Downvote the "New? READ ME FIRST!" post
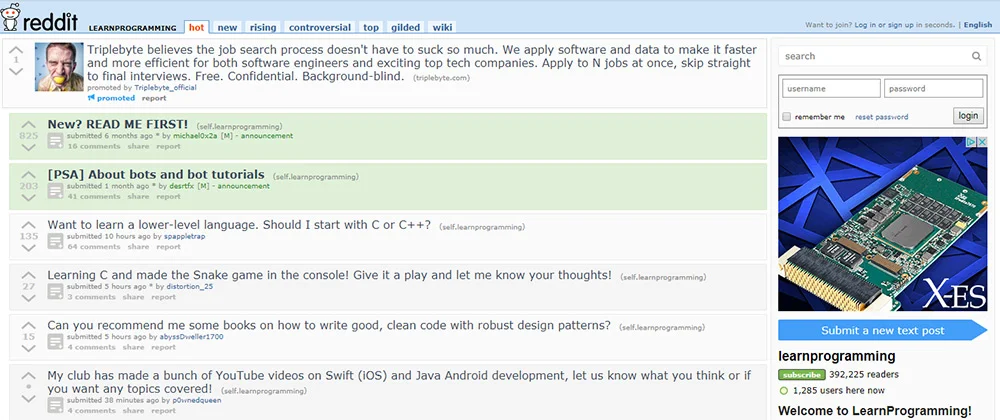This screenshot has height=420, width=1000. pos(29,147)
